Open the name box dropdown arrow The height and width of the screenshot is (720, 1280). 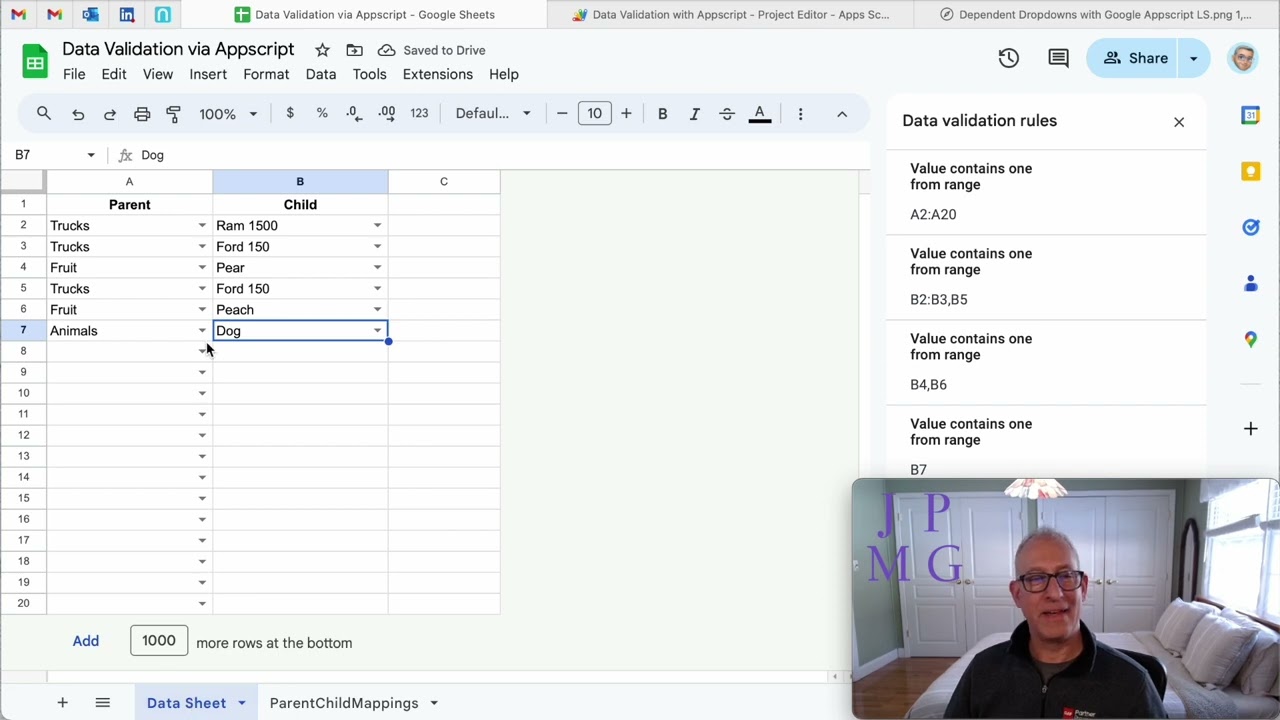(91, 155)
